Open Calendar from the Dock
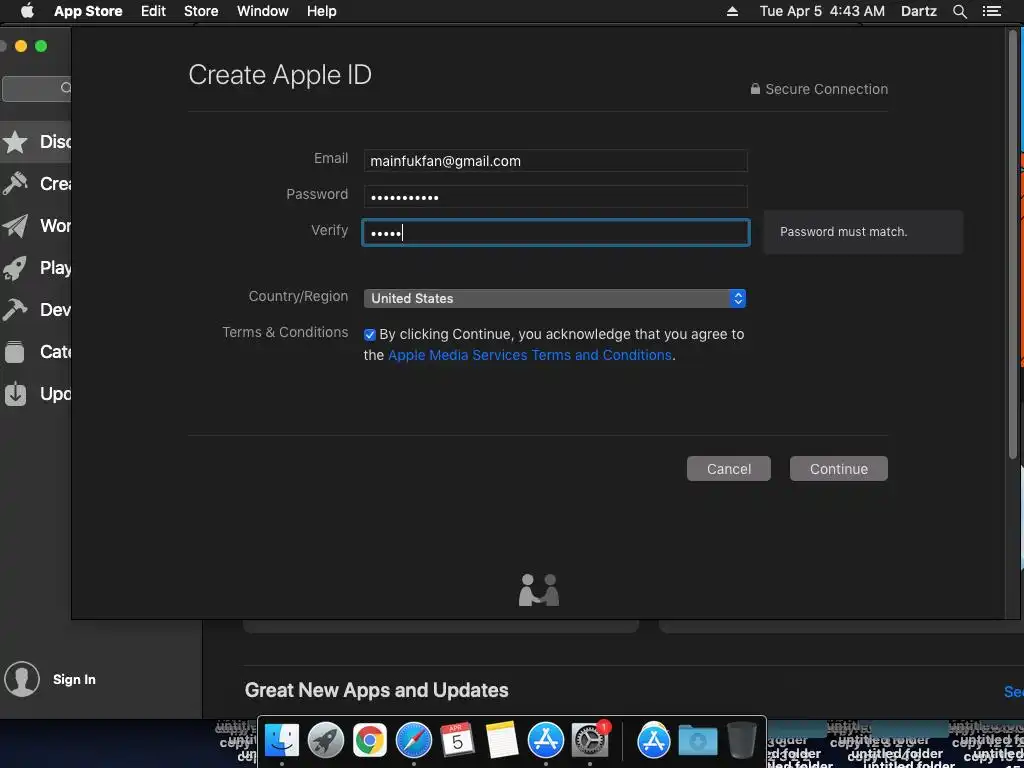The image size is (1024, 768). 458,741
